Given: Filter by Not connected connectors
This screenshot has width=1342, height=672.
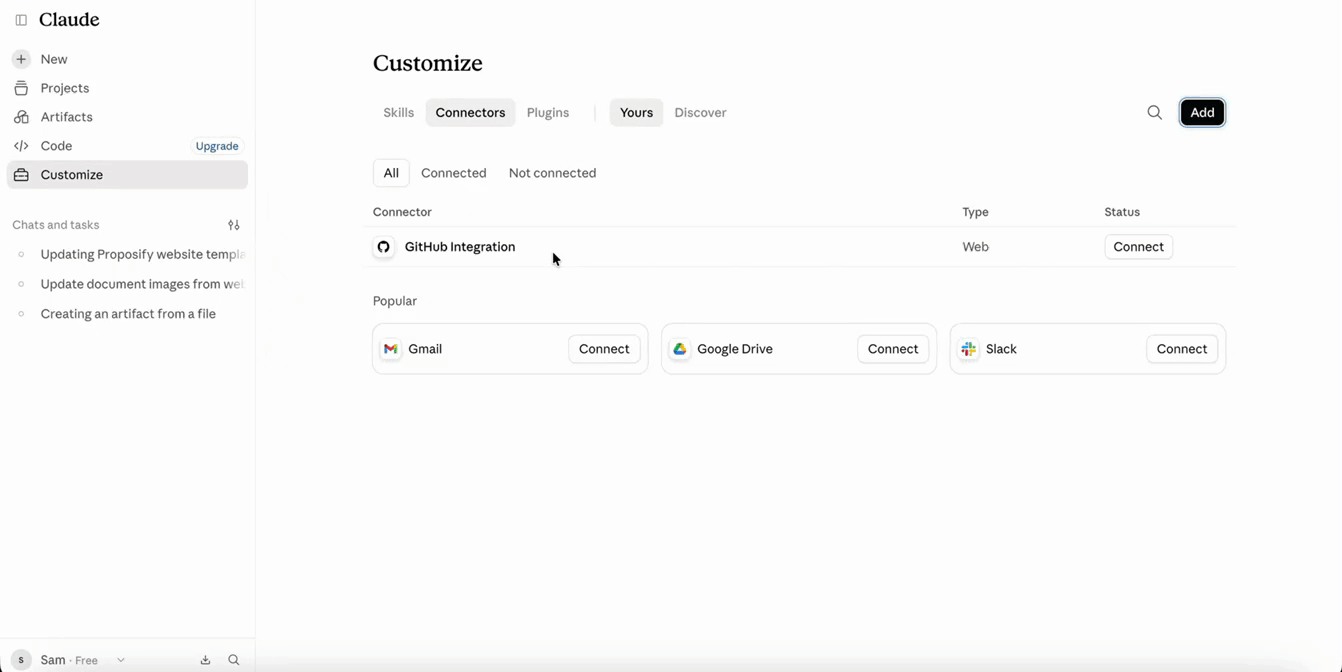Looking at the screenshot, I should click(x=552, y=173).
